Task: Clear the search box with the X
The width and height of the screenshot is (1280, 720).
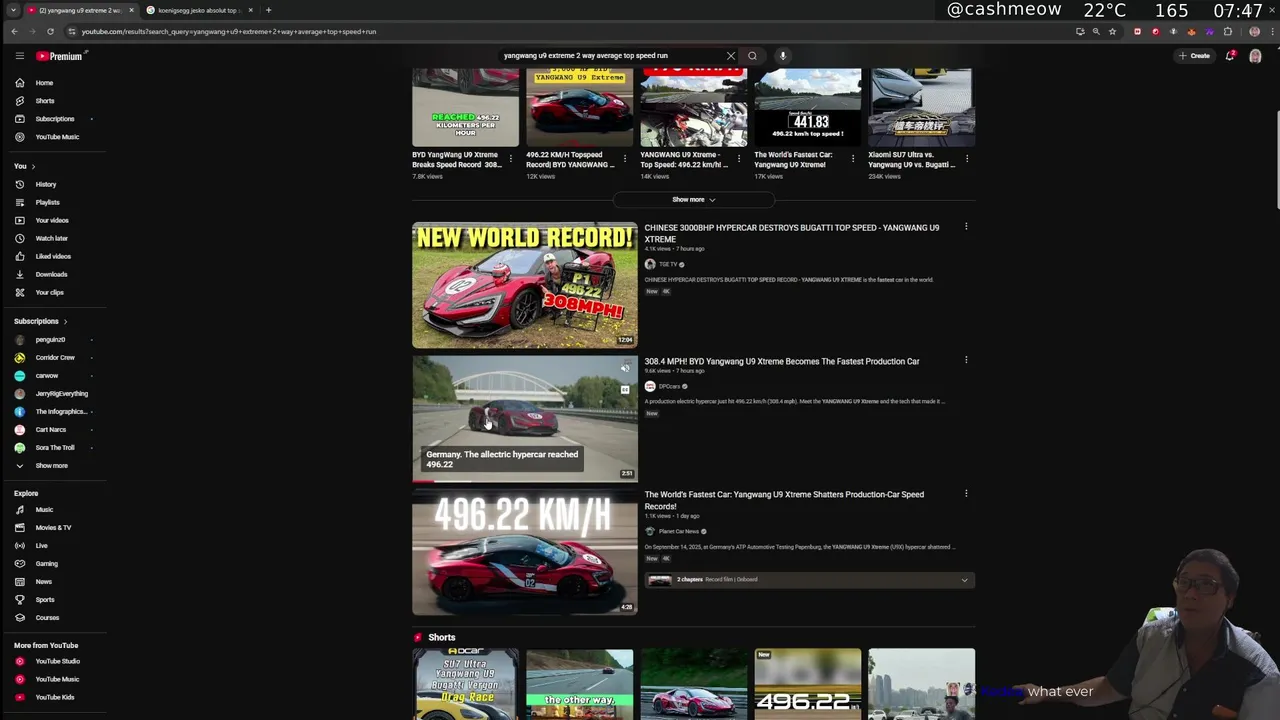Action: click(x=731, y=56)
